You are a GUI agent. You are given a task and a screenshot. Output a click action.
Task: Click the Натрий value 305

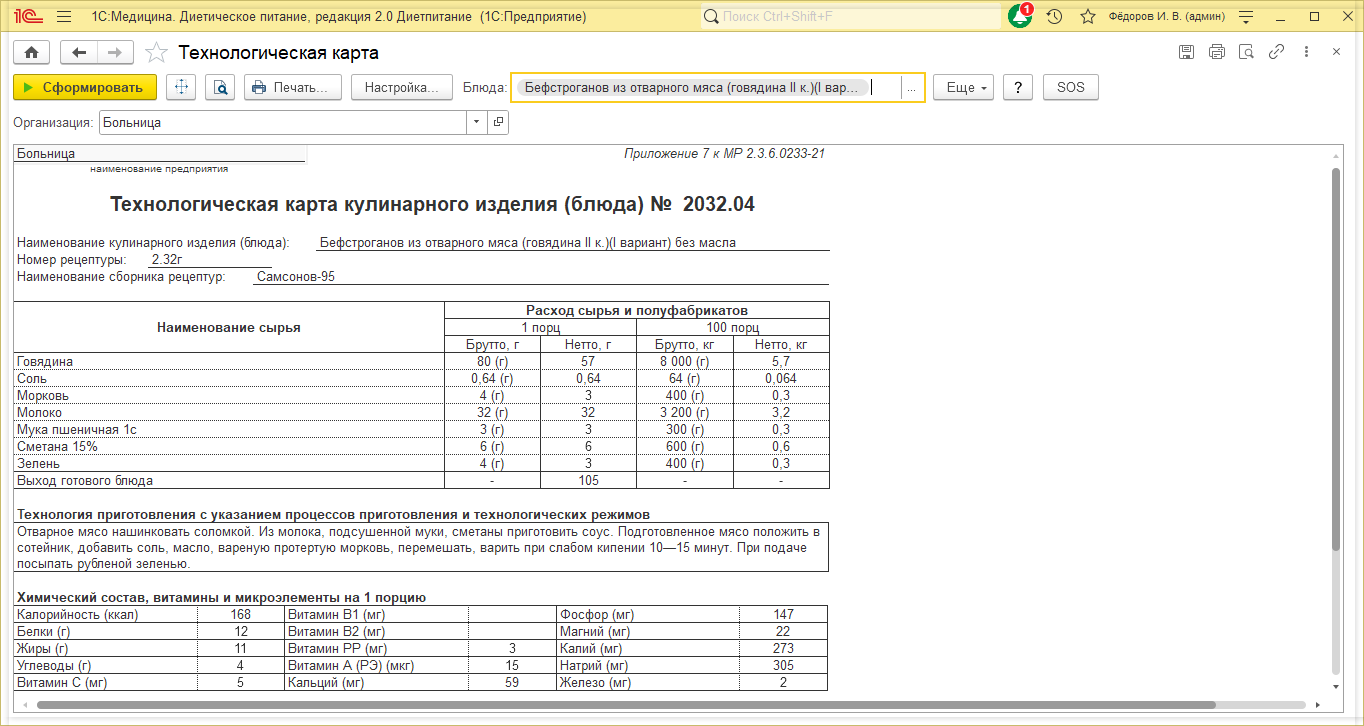pyautogui.click(x=783, y=665)
